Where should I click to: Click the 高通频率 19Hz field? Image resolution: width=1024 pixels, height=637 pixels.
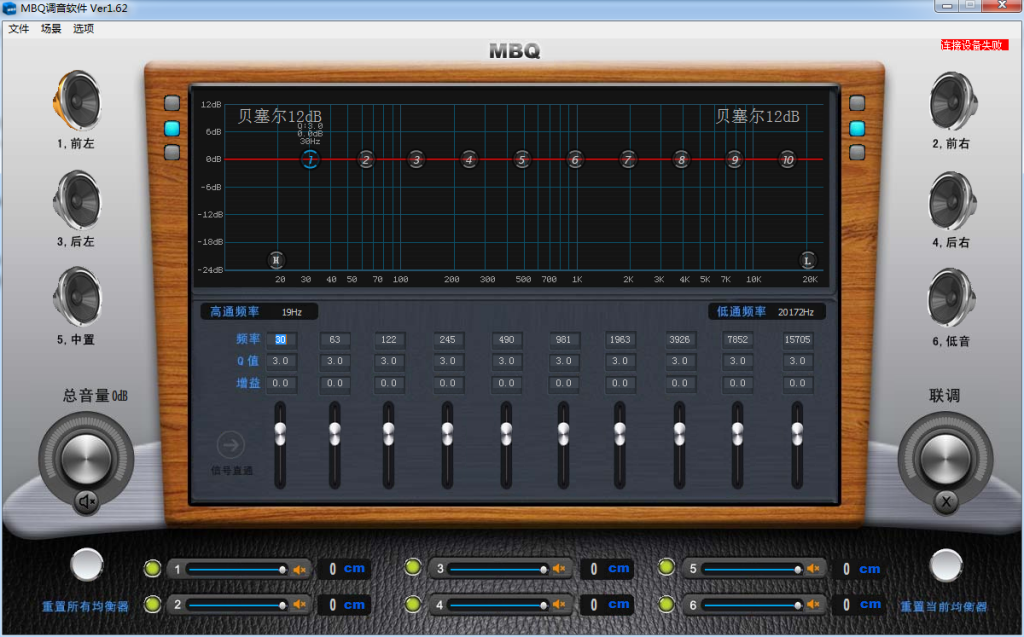coord(259,312)
